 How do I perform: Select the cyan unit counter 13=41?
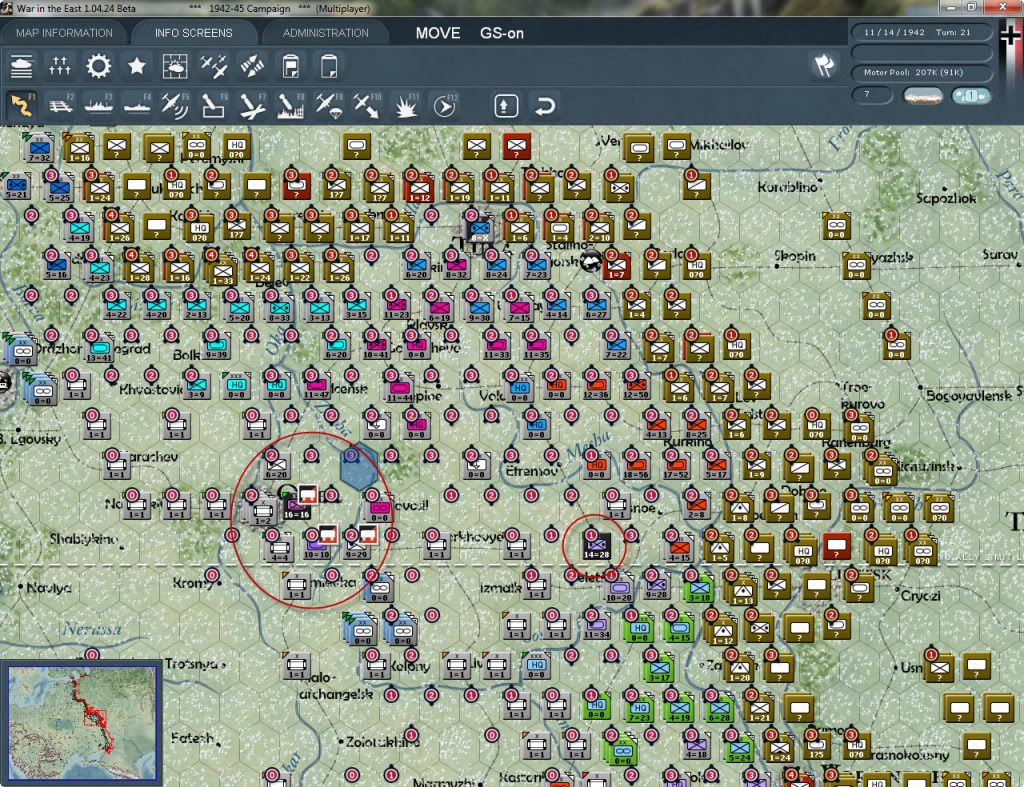pyautogui.click(x=99, y=349)
